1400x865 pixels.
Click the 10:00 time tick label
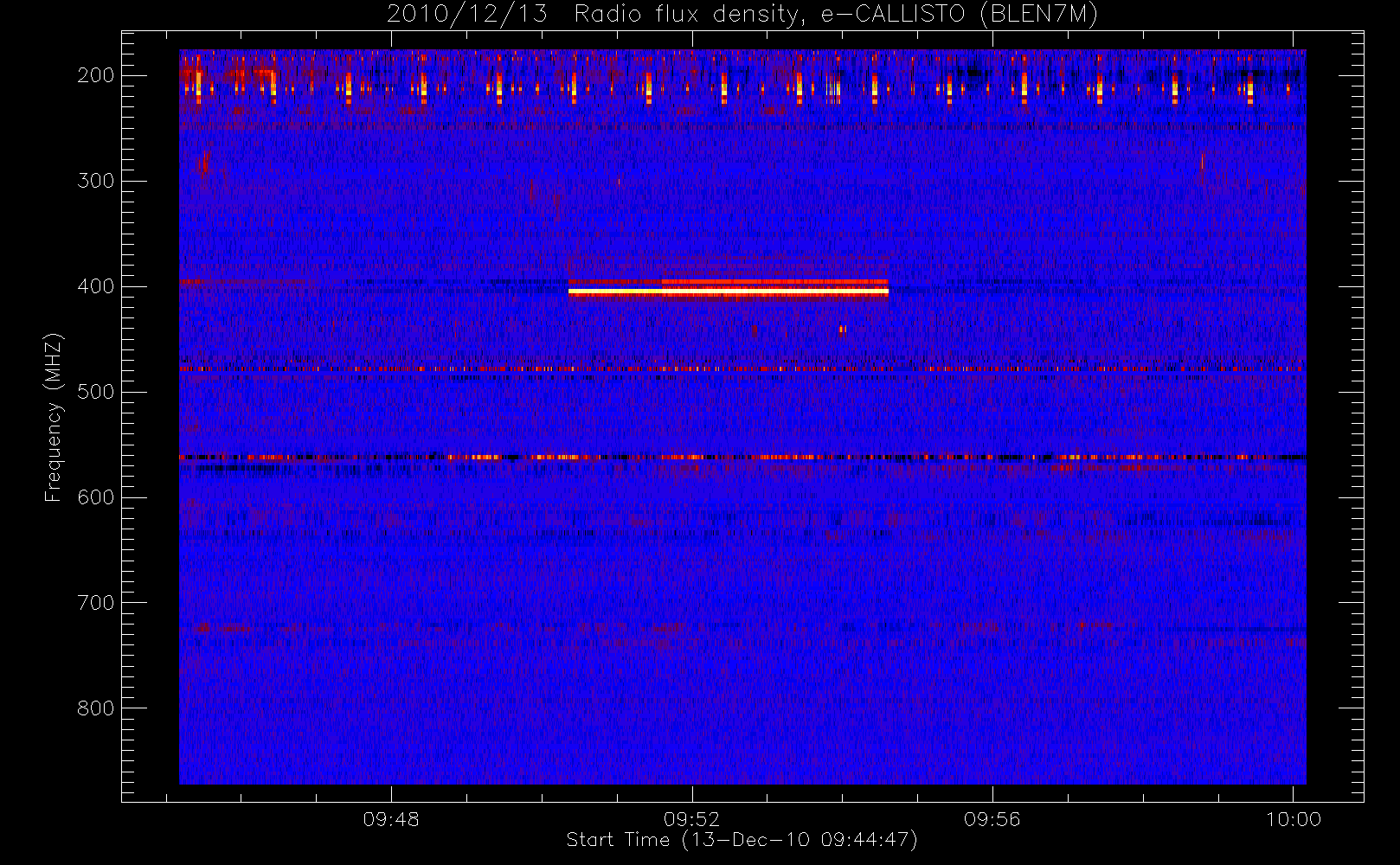tap(1294, 819)
